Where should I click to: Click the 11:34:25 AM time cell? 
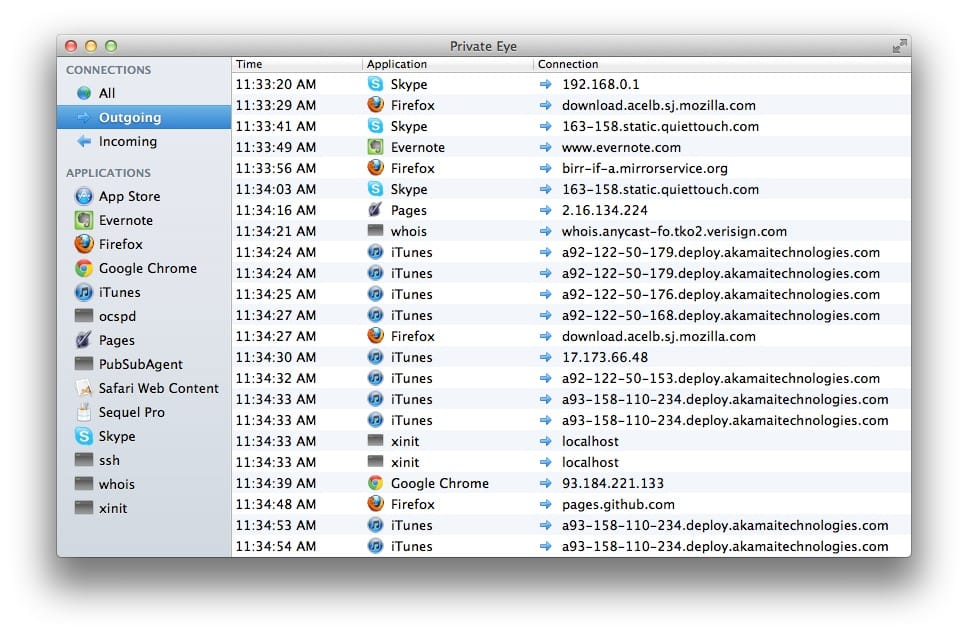coord(275,294)
